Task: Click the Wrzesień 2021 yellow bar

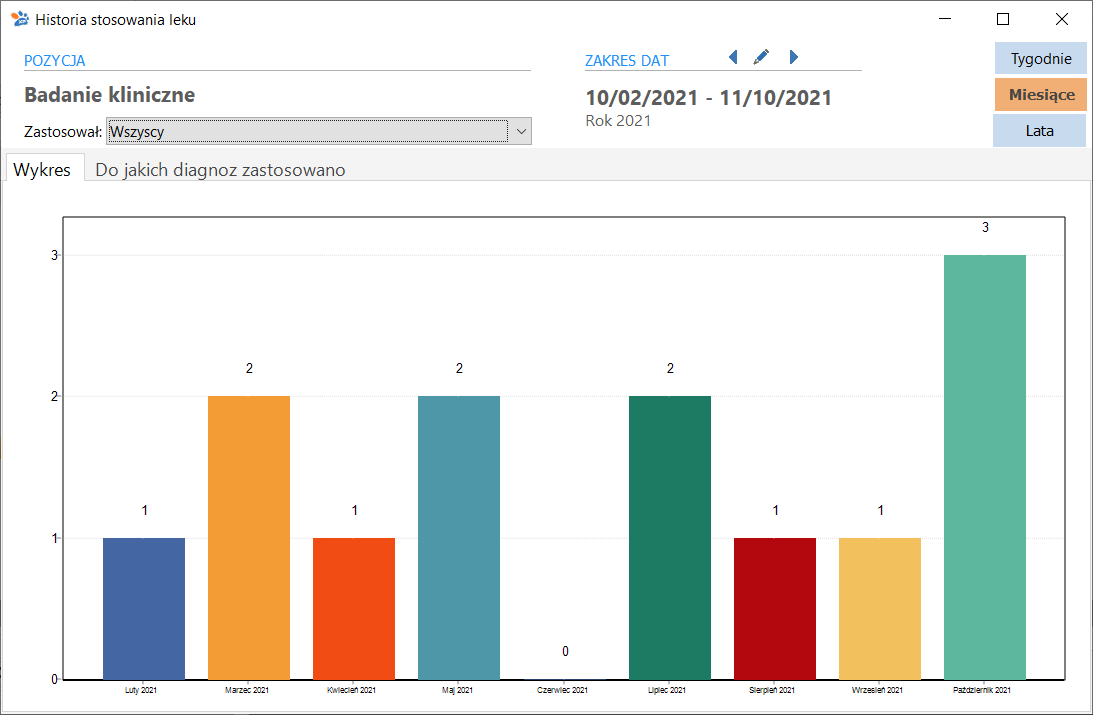Action: (880, 608)
